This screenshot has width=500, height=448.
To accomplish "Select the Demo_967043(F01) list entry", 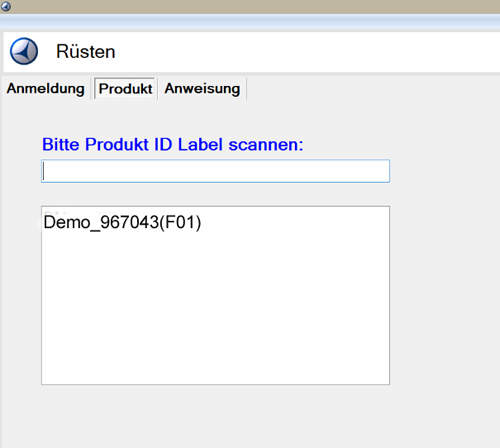I will click(x=122, y=222).
